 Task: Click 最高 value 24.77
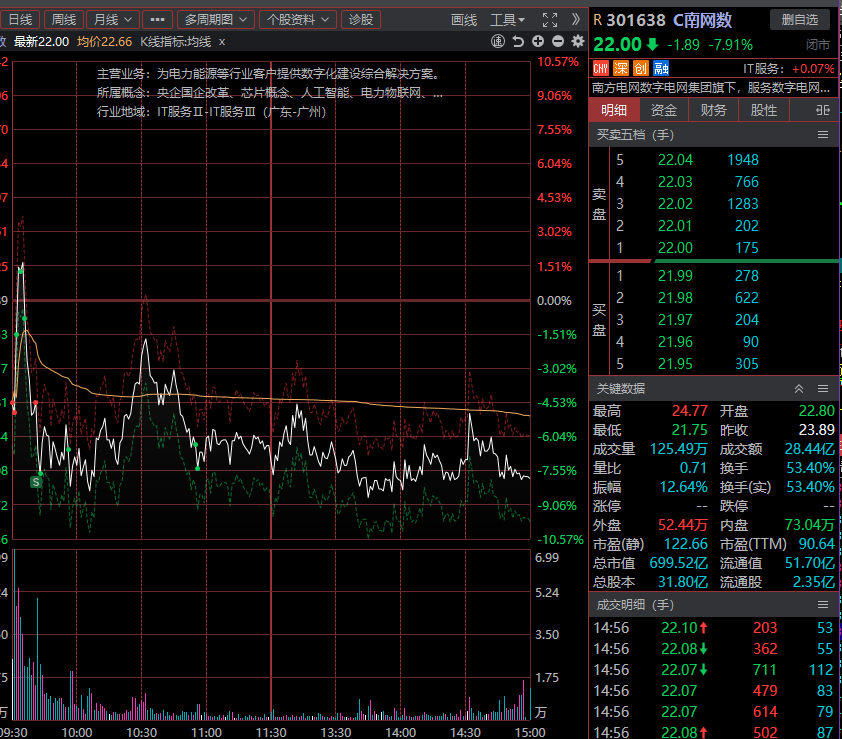(689, 411)
